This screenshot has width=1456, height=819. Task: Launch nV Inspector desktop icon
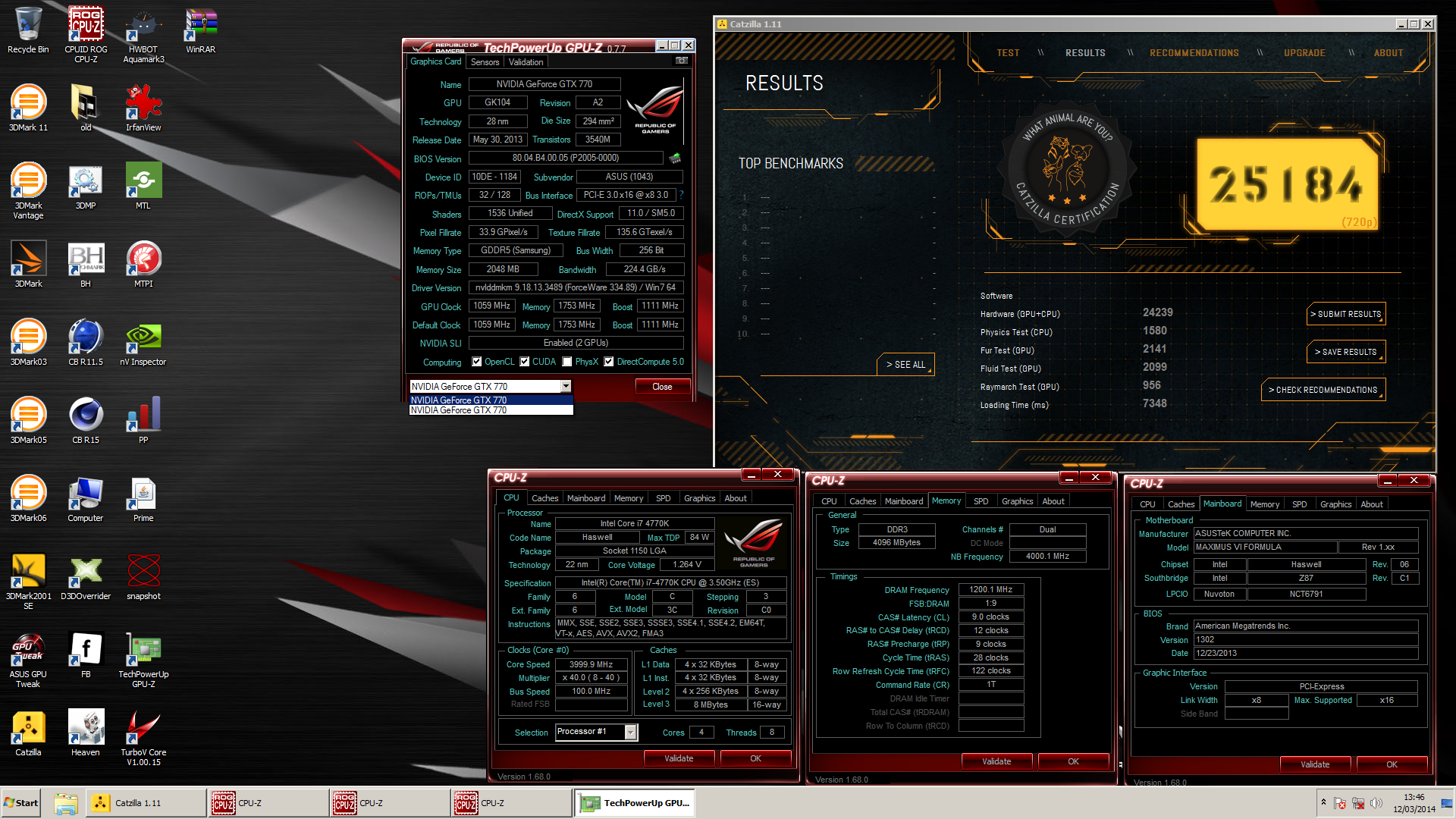[x=143, y=343]
